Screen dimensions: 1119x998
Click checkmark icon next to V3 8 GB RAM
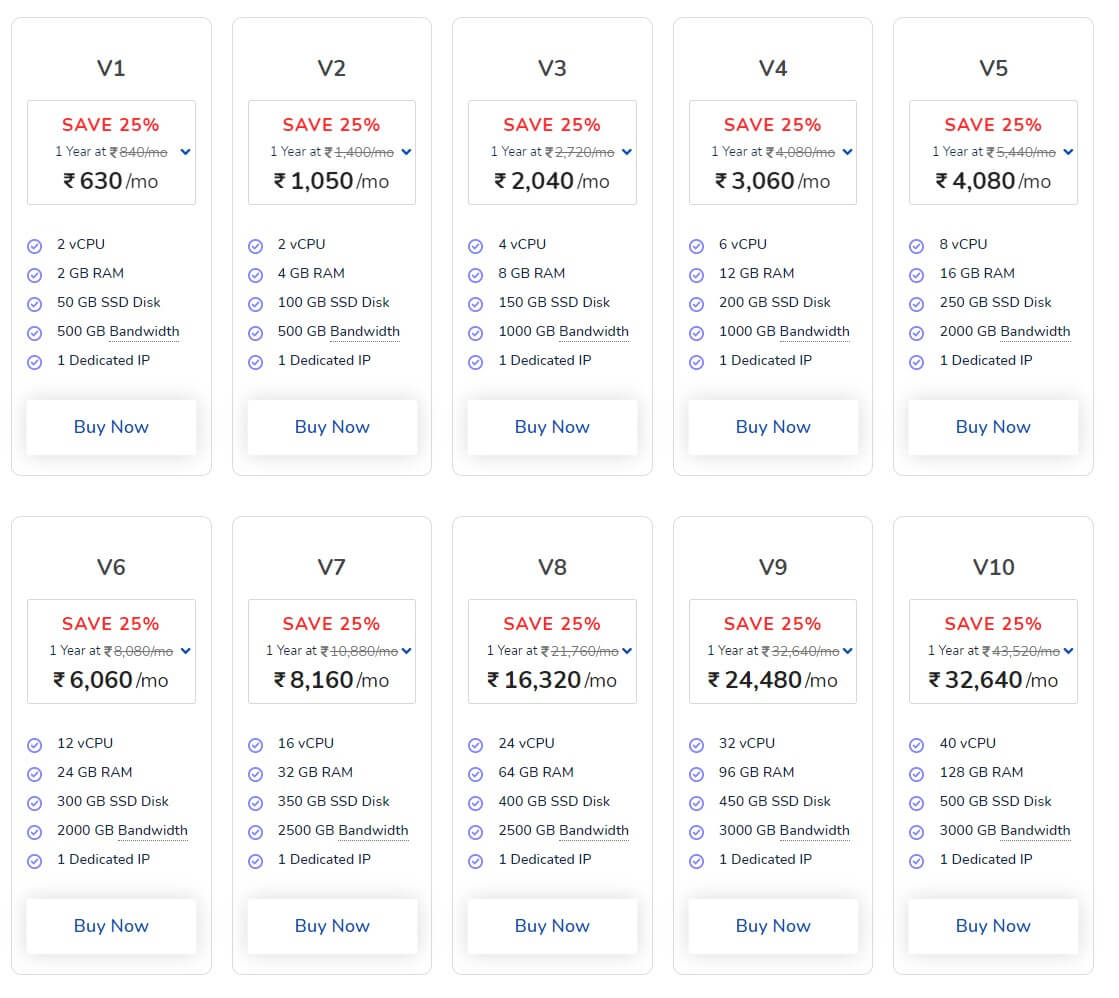[x=476, y=275]
